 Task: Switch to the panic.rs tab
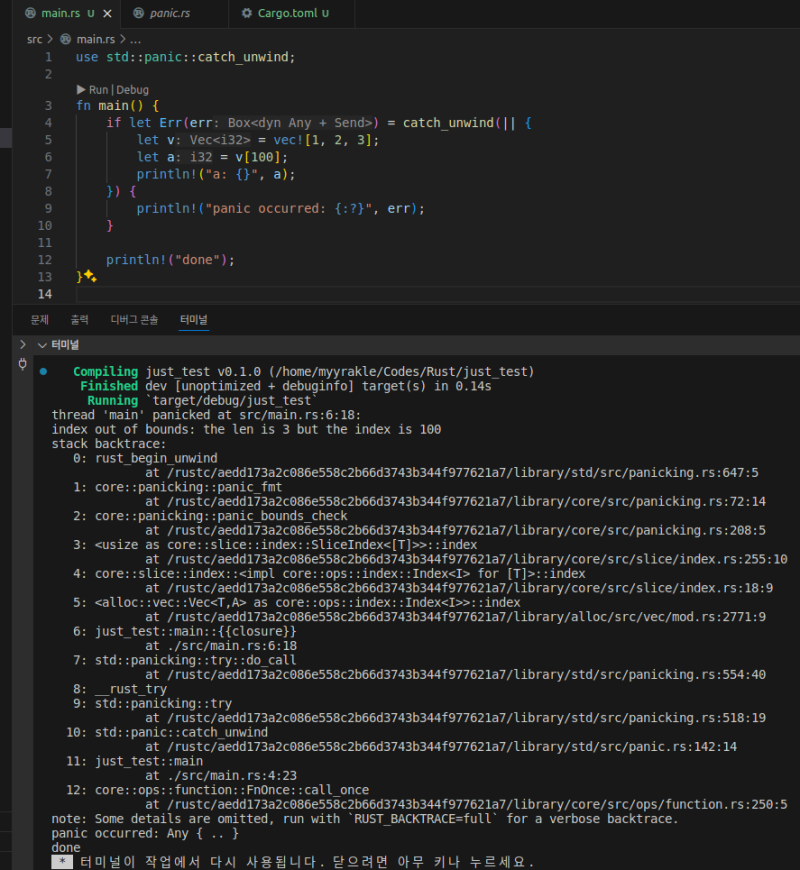click(167, 14)
